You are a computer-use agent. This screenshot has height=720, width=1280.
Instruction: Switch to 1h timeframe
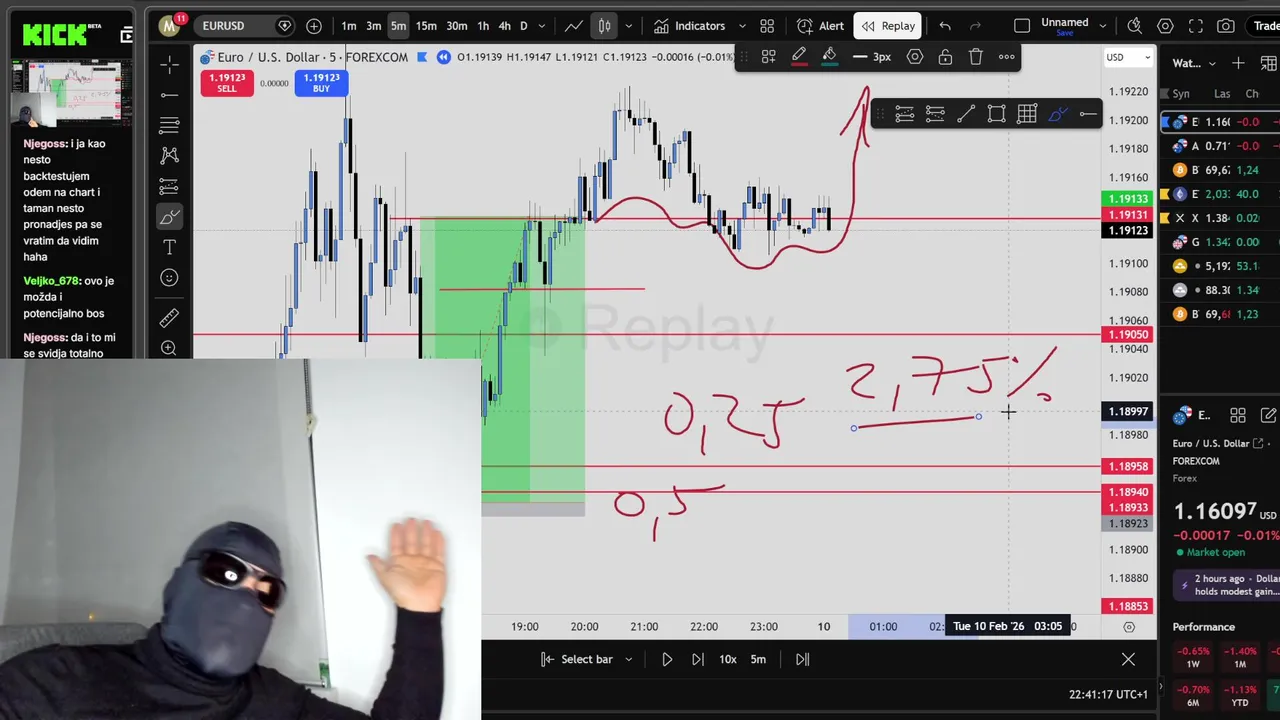pos(483,26)
